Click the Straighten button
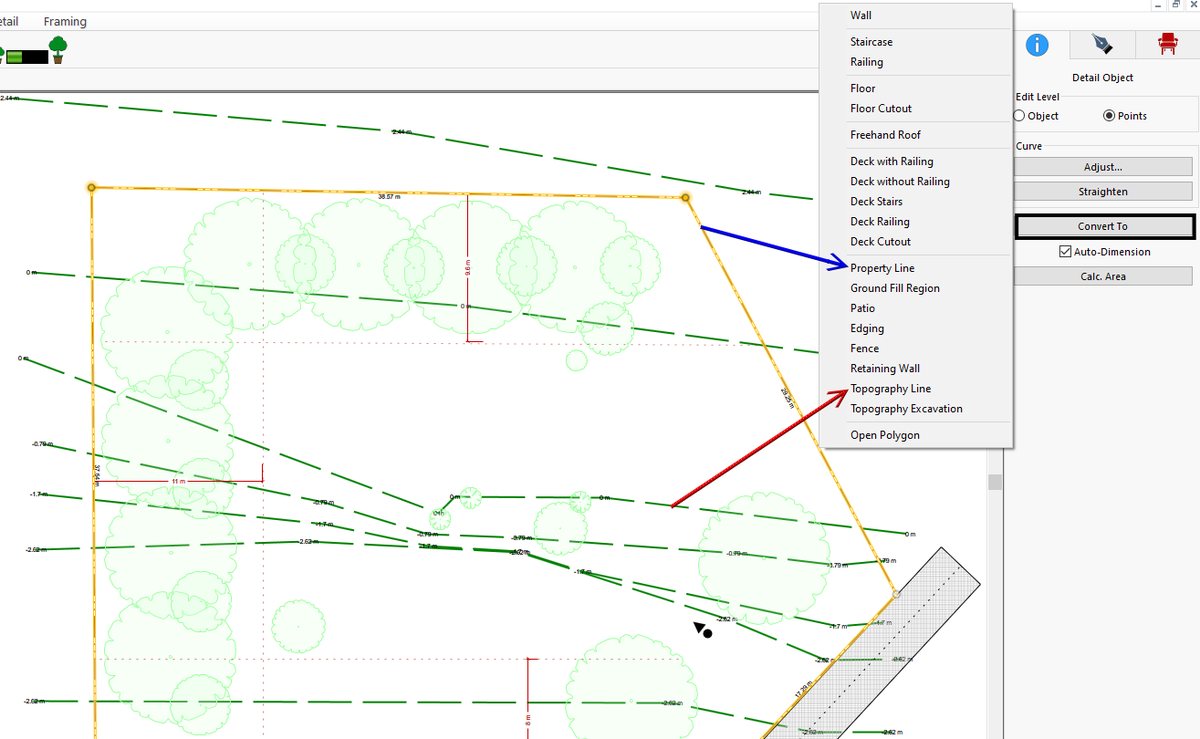This screenshot has width=1200, height=739. [1103, 191]
